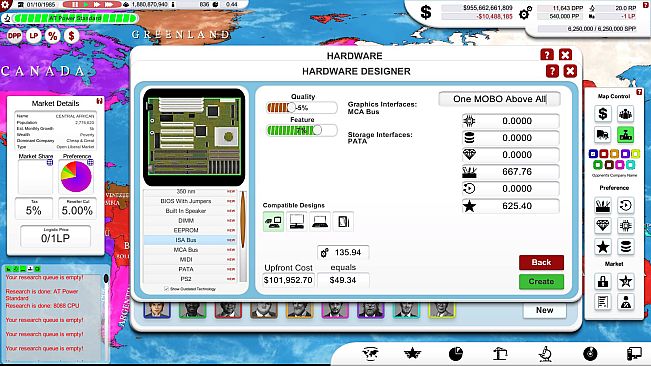651x366 pixels.
Task: Close the Hardware Designer panel
Action: tap(570, 71)
